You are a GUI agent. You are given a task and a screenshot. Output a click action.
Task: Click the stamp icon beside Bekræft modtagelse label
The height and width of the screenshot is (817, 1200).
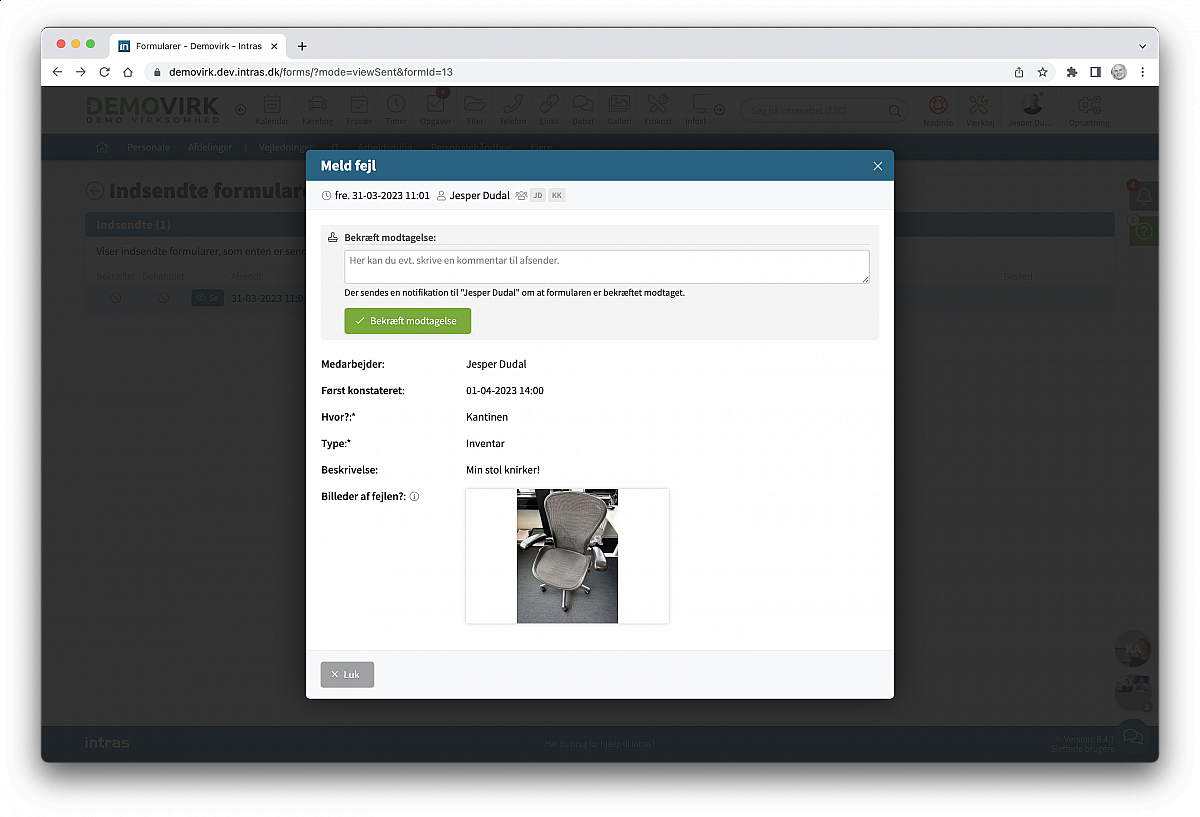pos(333,237)
